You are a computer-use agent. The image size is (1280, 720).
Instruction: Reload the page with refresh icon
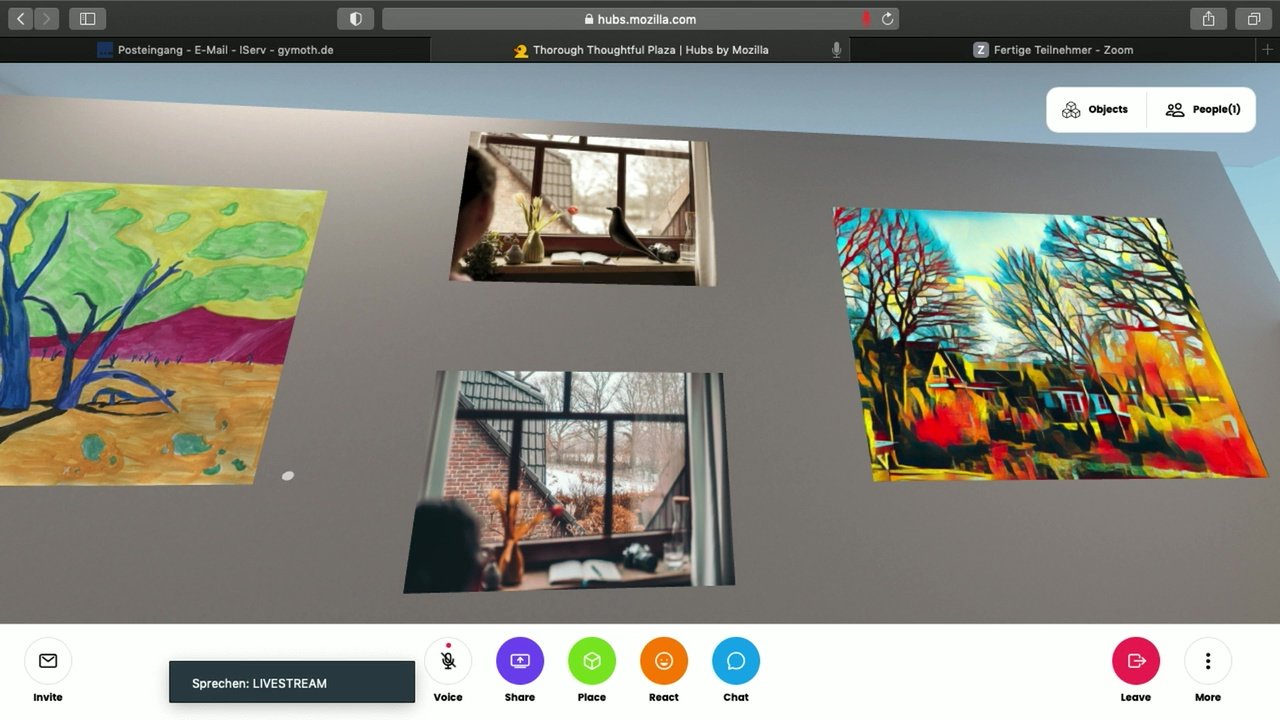(x=887, y=19)
